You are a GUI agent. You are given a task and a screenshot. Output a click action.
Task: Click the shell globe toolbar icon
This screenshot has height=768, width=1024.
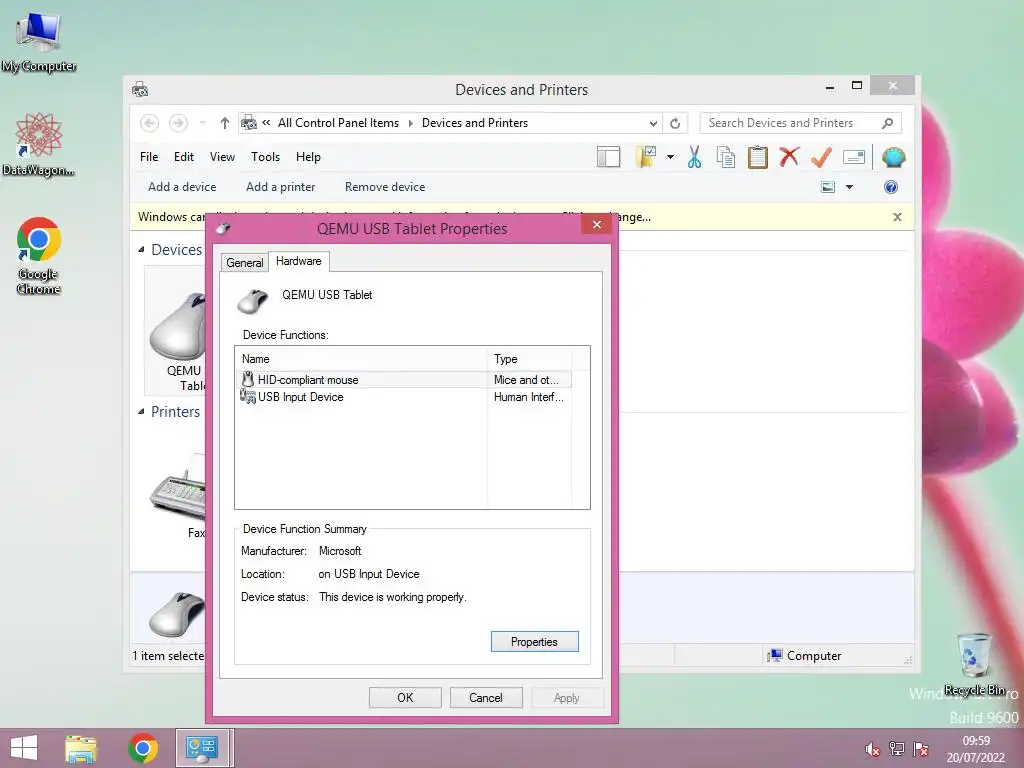[x=893, y=157]
